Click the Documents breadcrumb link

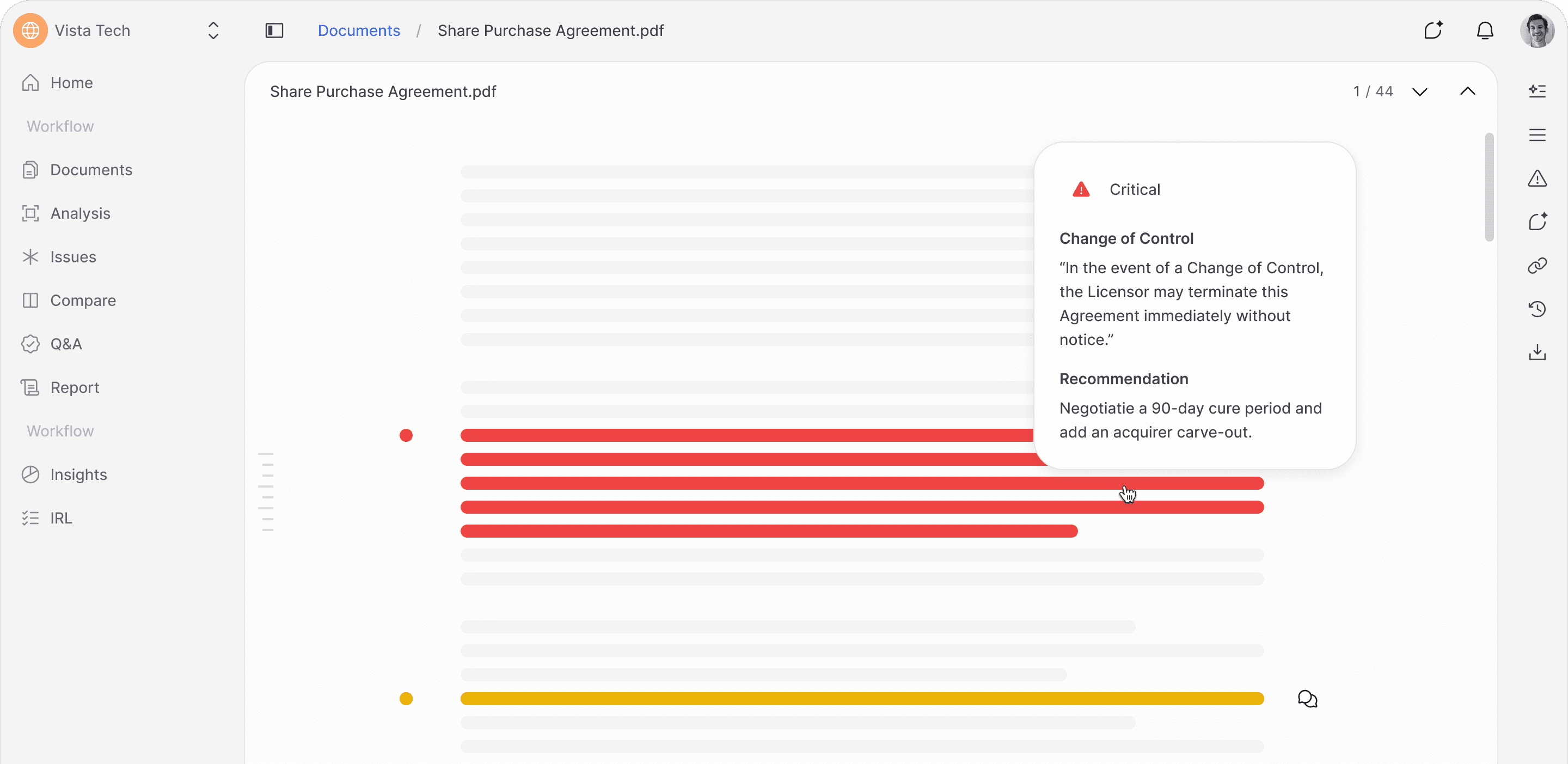point(359,30)
